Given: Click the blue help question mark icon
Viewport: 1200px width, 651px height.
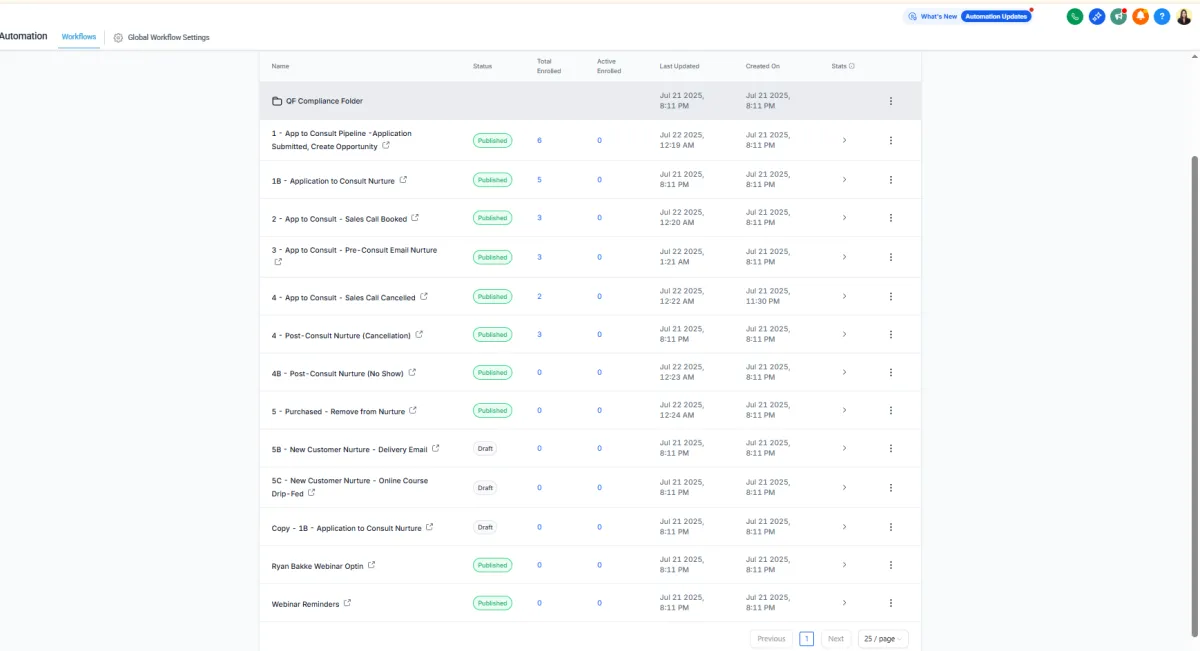Looking at the screenshot, I should tap(1162, 17).
